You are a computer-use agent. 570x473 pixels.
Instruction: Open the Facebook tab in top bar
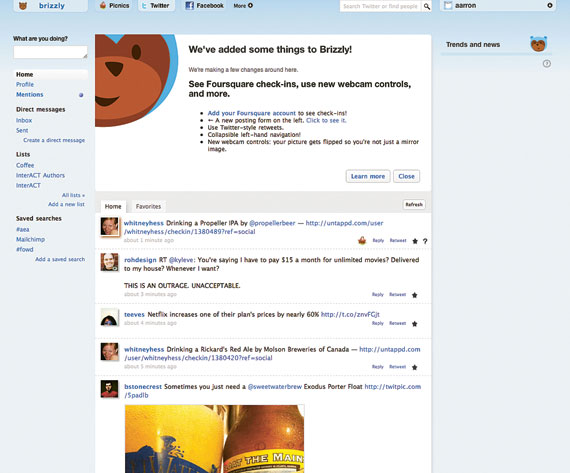click(x=205, y=5)
